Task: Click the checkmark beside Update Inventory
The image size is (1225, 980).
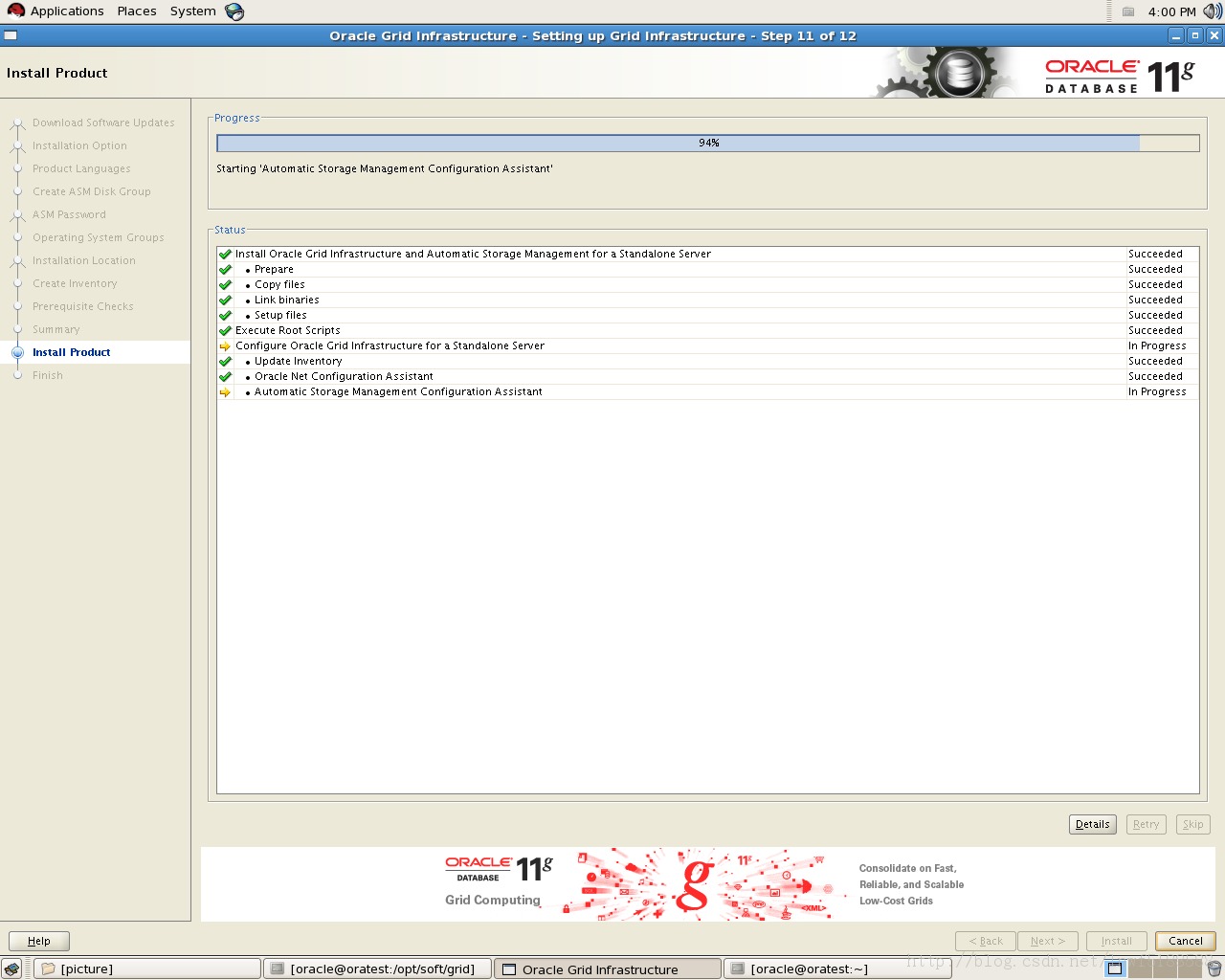Action: 226,362
